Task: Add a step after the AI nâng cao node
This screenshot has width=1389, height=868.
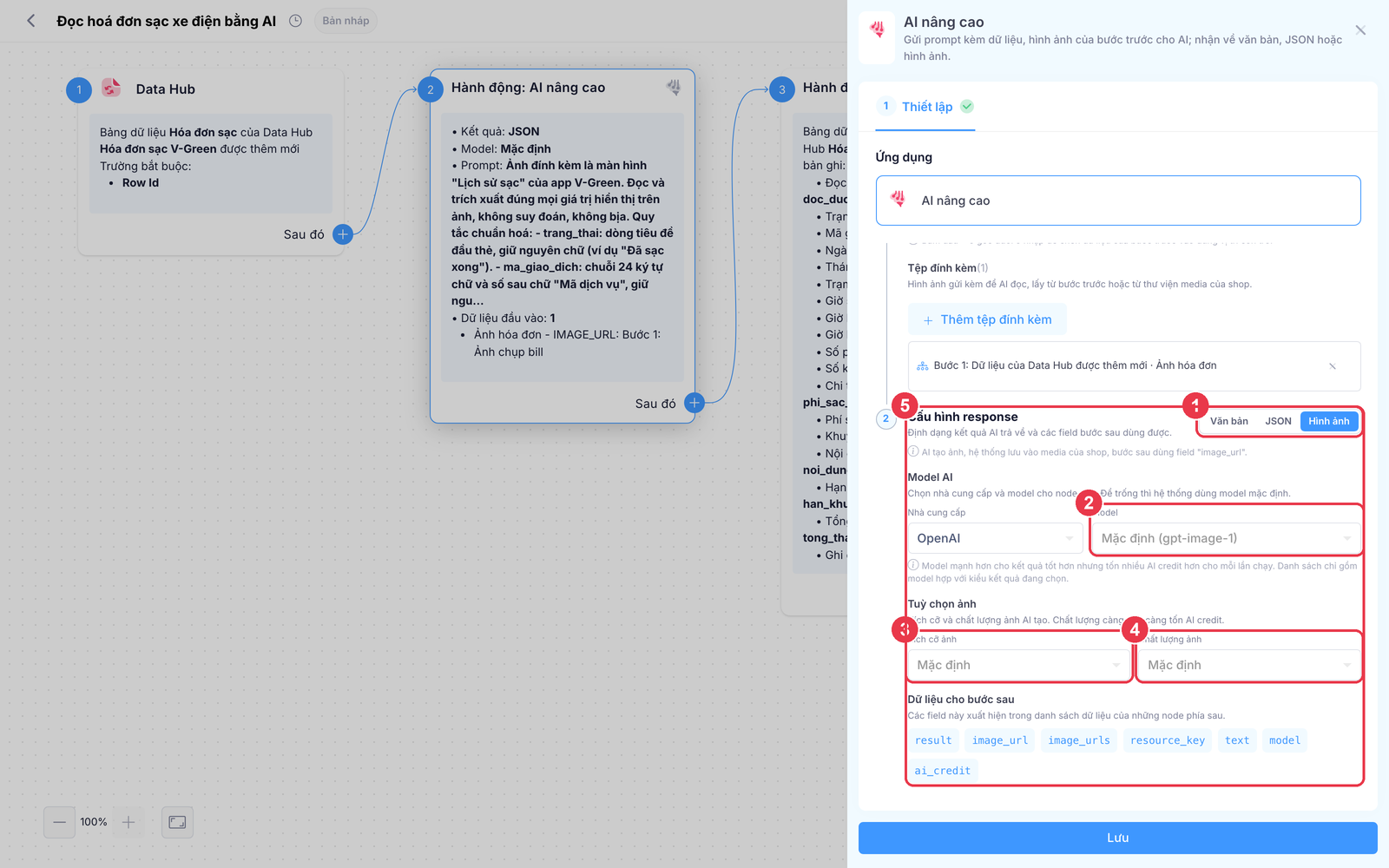Action: [x=694, y=403]
